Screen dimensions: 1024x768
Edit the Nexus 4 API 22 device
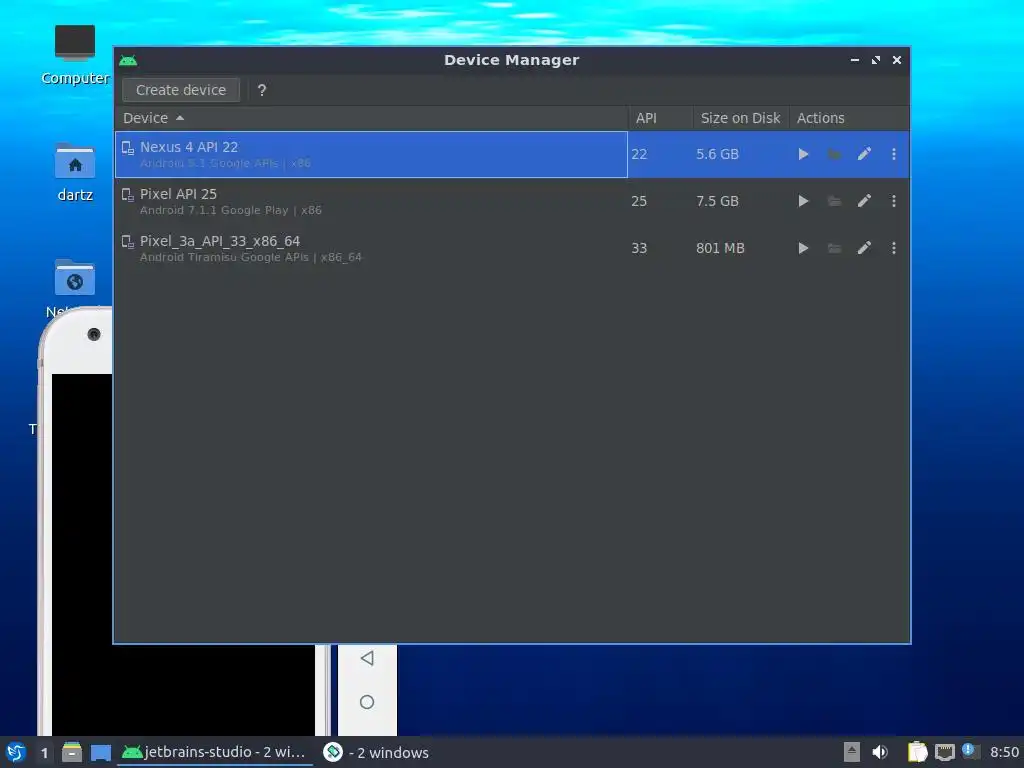(864, 154)
